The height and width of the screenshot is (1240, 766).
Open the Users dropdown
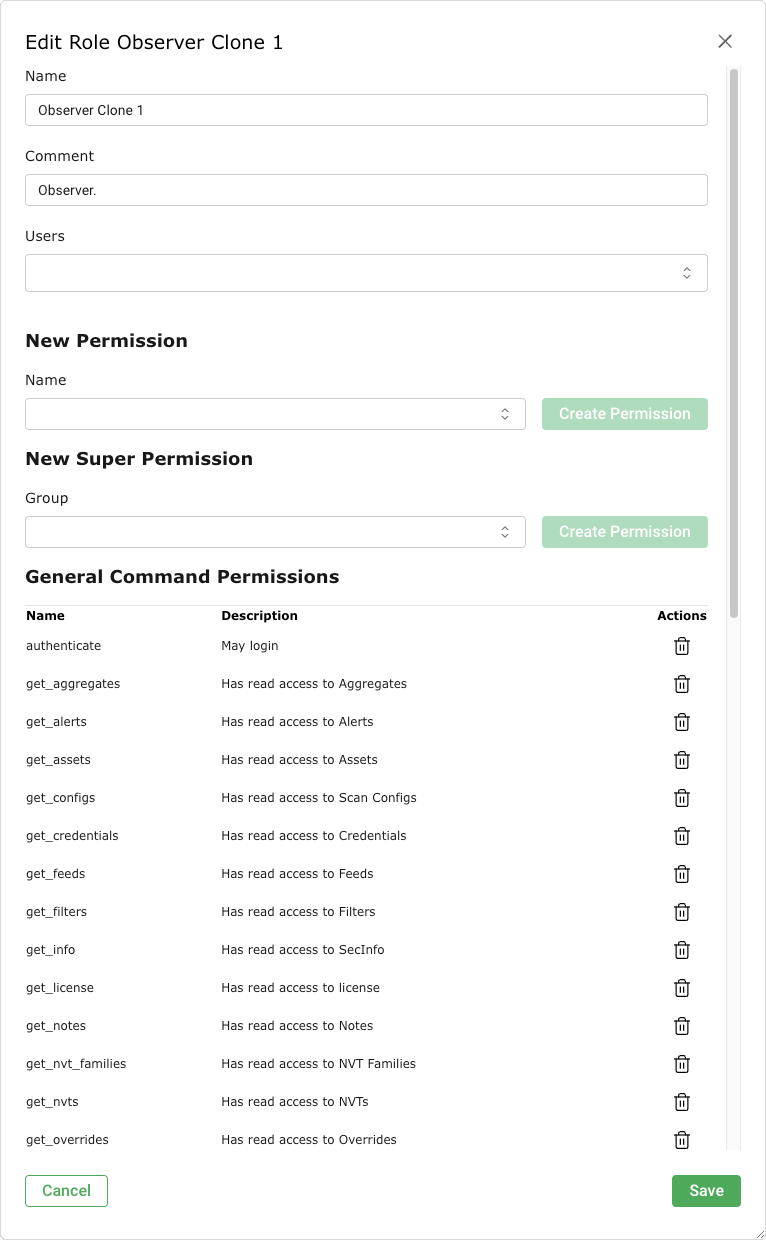point(366,273)
